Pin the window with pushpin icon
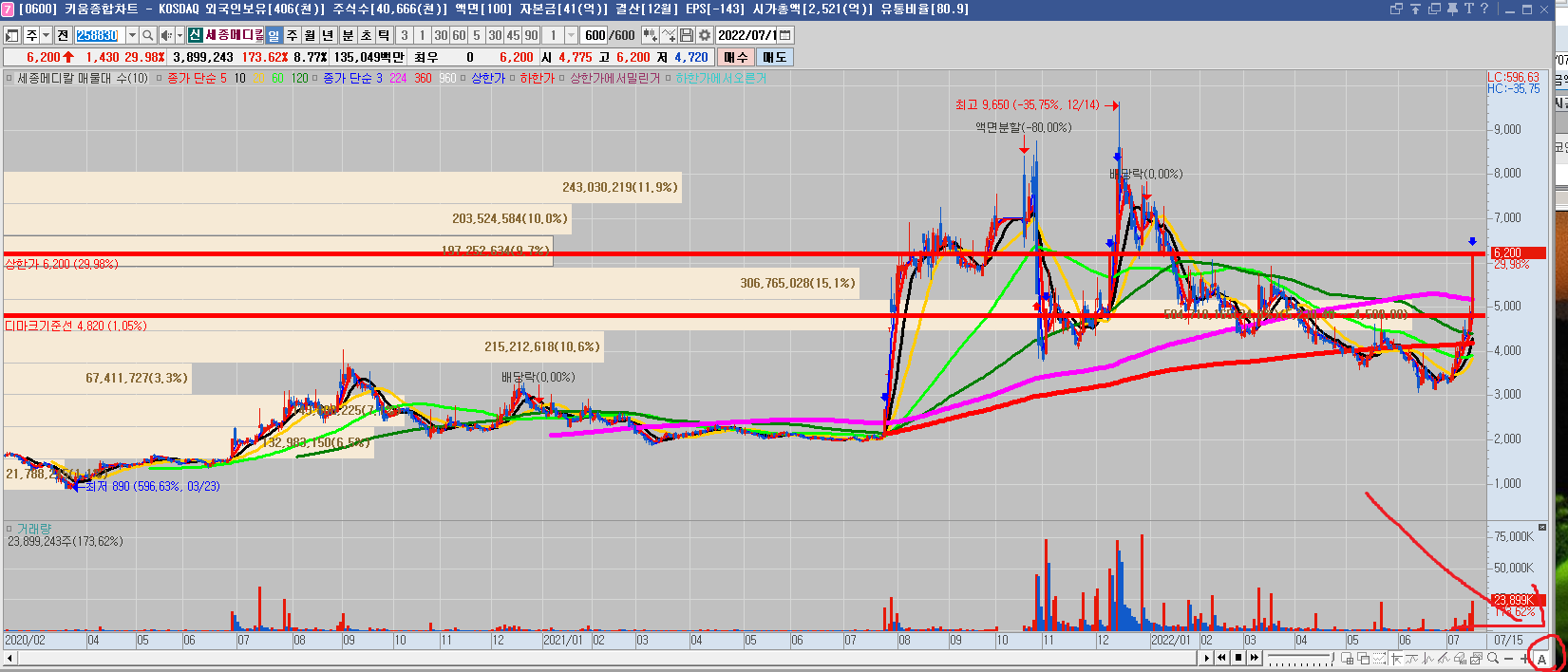The width and height of the screenshot is (1568, 672). point(1452,9)
